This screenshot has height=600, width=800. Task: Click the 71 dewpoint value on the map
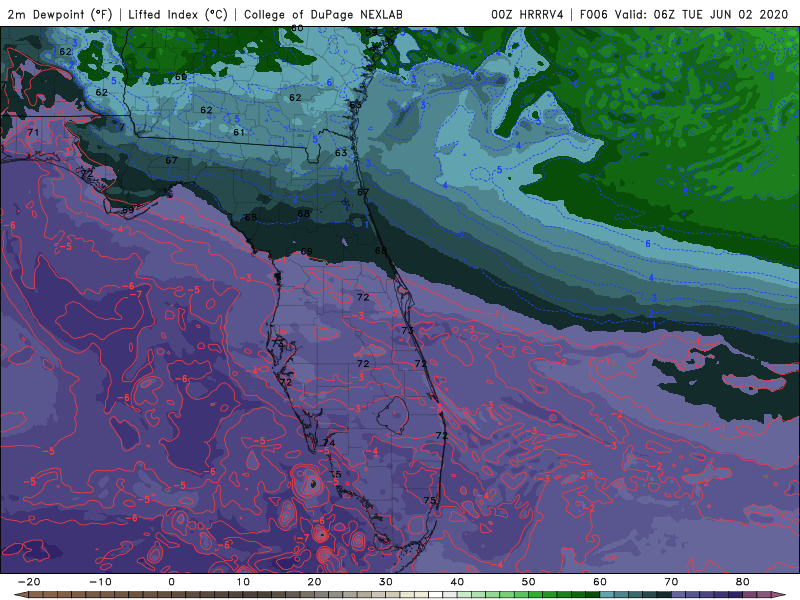click(x=33, y=132)
